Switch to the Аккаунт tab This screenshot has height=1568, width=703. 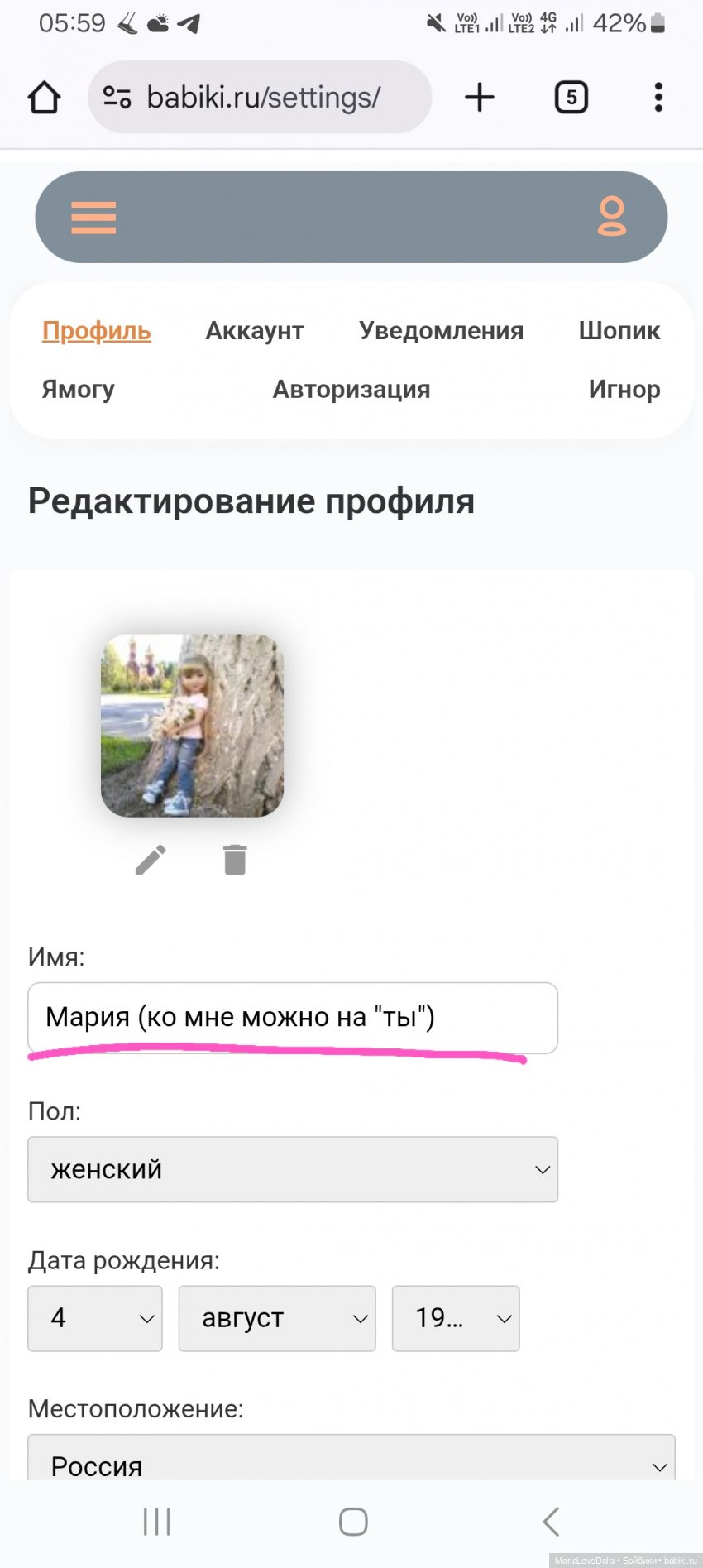point(255,331)
